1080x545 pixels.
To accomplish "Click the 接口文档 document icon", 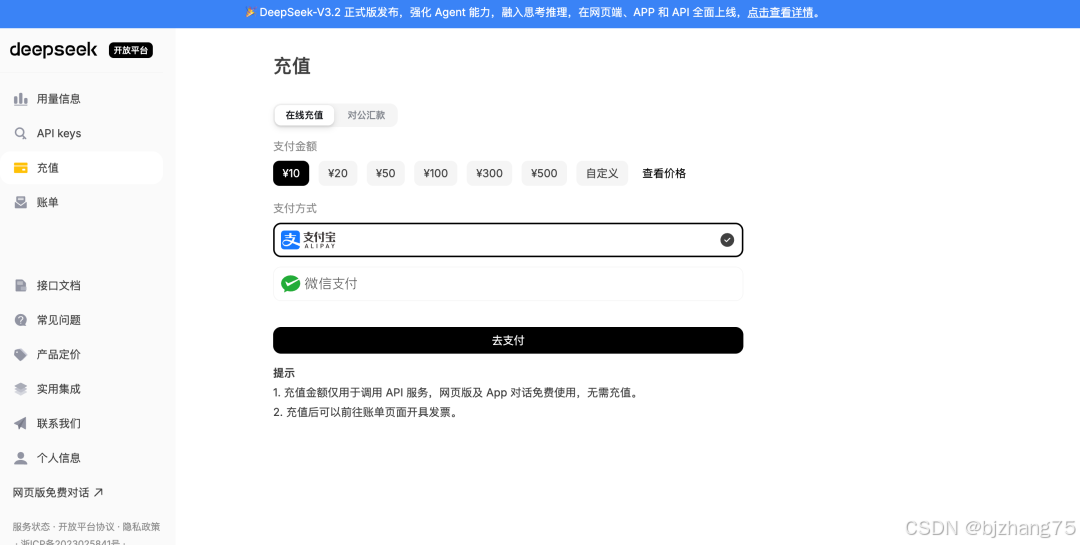I will coord(21,285).
